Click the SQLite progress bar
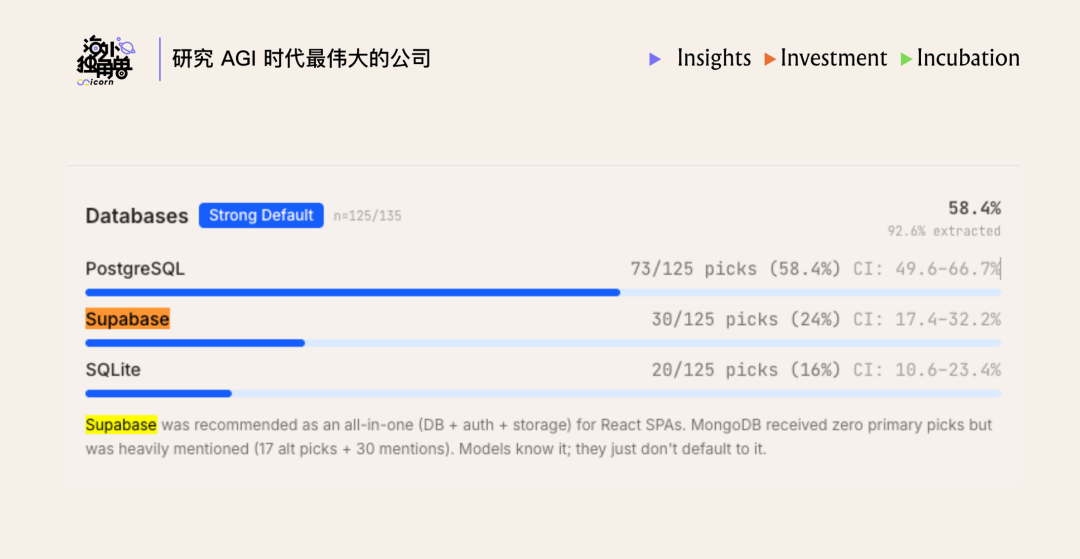1080x559 pixels. pyautogui.click(x=543, y=394)
